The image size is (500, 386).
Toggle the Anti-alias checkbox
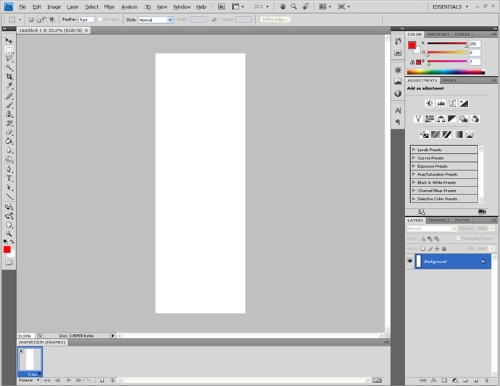coord(100,20)
